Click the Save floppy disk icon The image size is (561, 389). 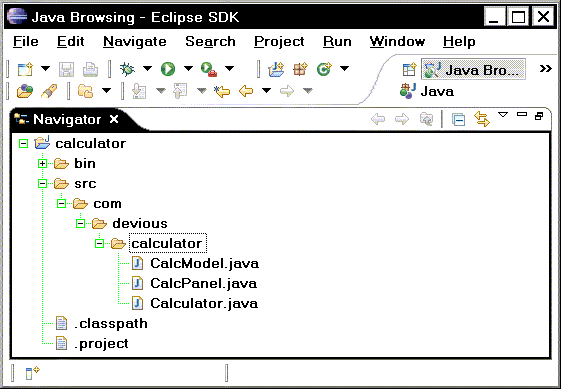(x=66, y=69)
